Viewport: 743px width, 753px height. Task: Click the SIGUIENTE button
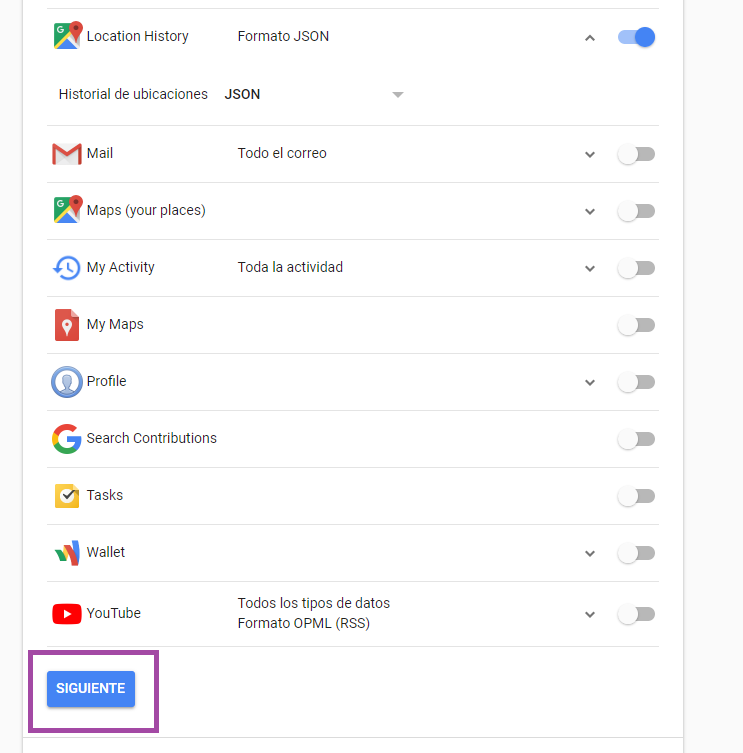[x=91, y=689]
